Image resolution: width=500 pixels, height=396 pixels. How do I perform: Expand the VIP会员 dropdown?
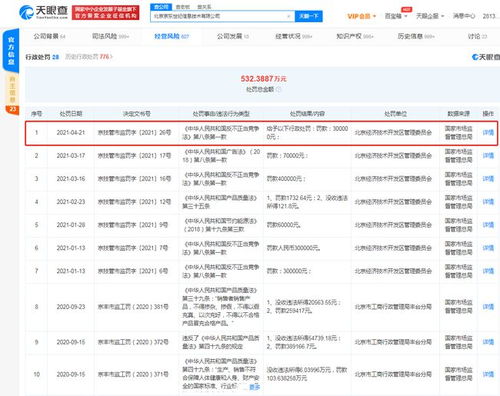[361, 16]
